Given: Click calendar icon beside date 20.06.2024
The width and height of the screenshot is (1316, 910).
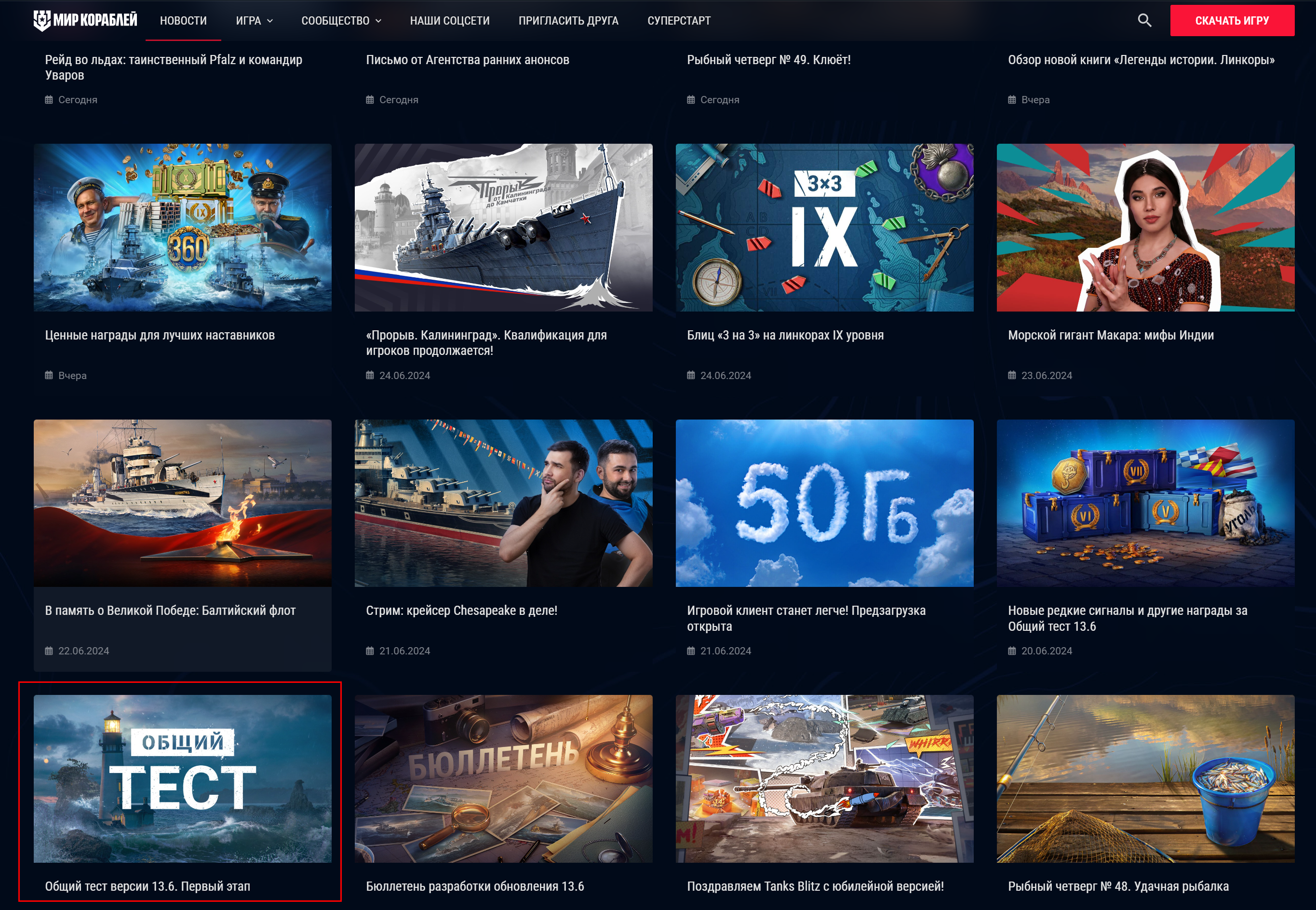Looking at the screenshot, I should tap(1012, 651).
